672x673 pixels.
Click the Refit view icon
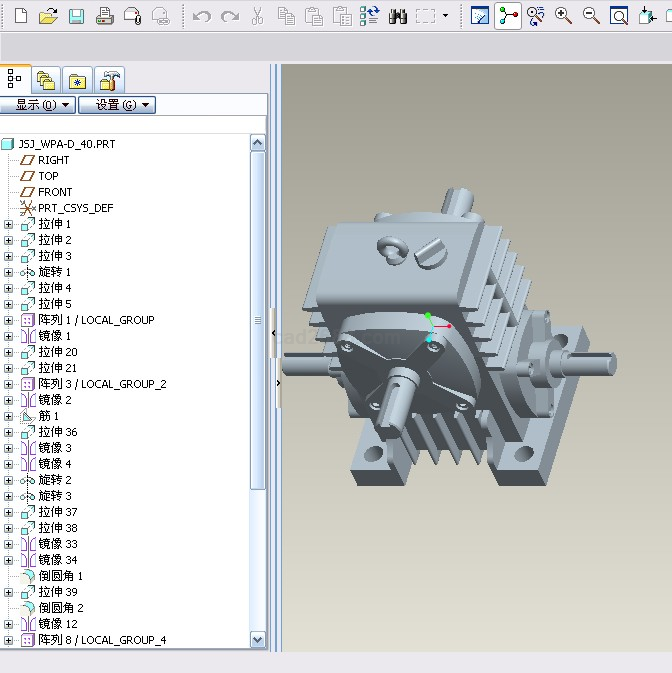pos(620,16)
